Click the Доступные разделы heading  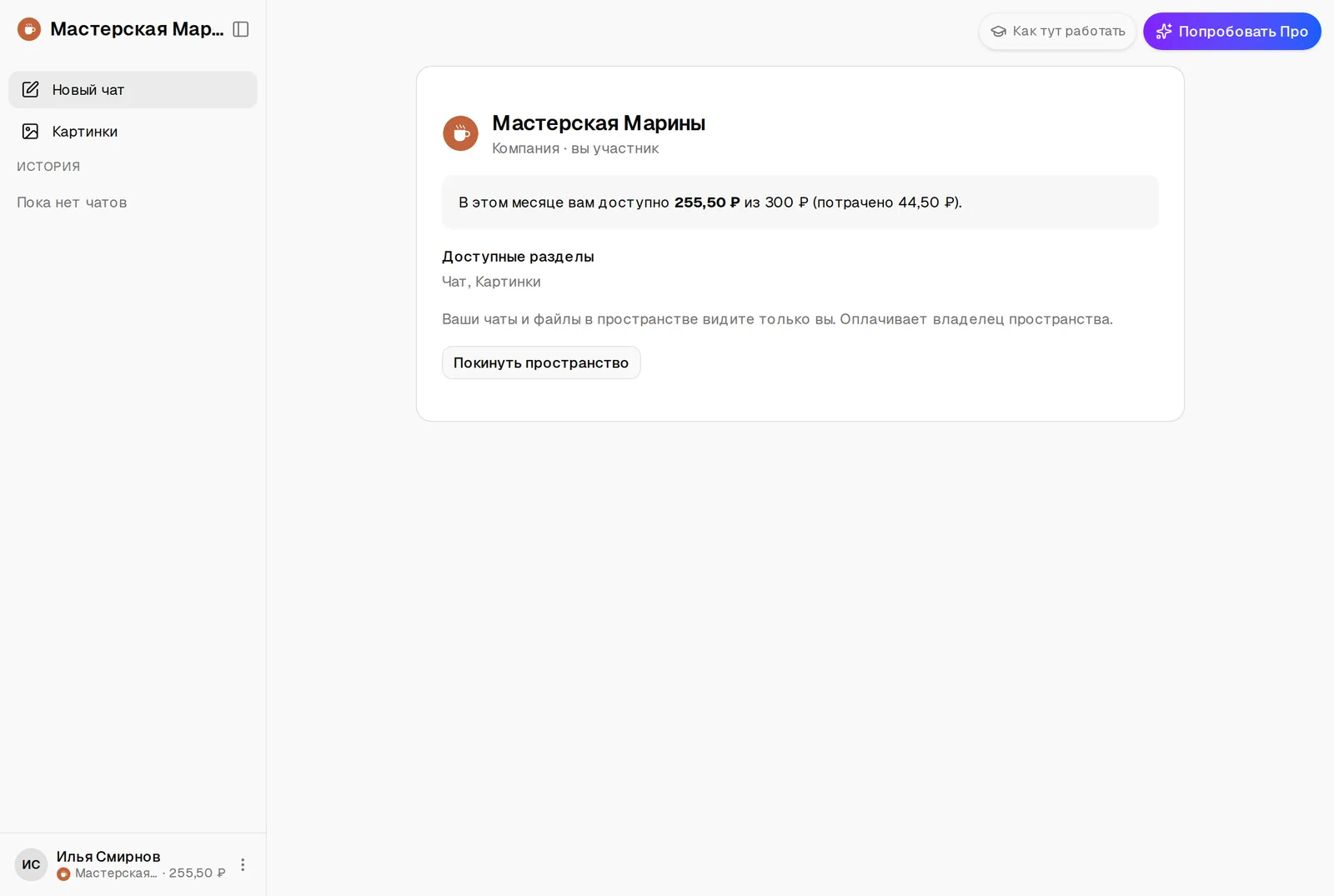[x=518, y=257]
